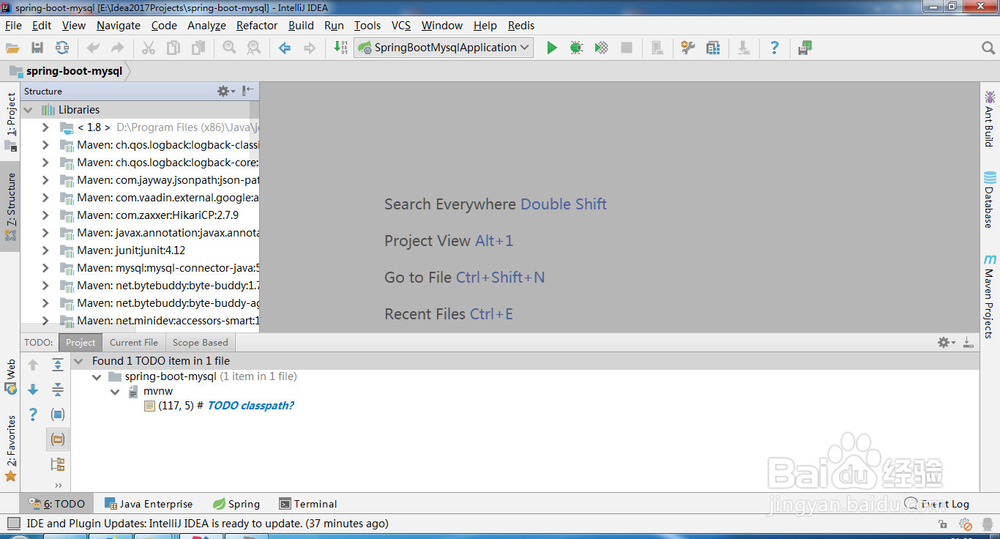
Task: Toggle autoscroll to source in TODO panel
Action: (57, 415)
